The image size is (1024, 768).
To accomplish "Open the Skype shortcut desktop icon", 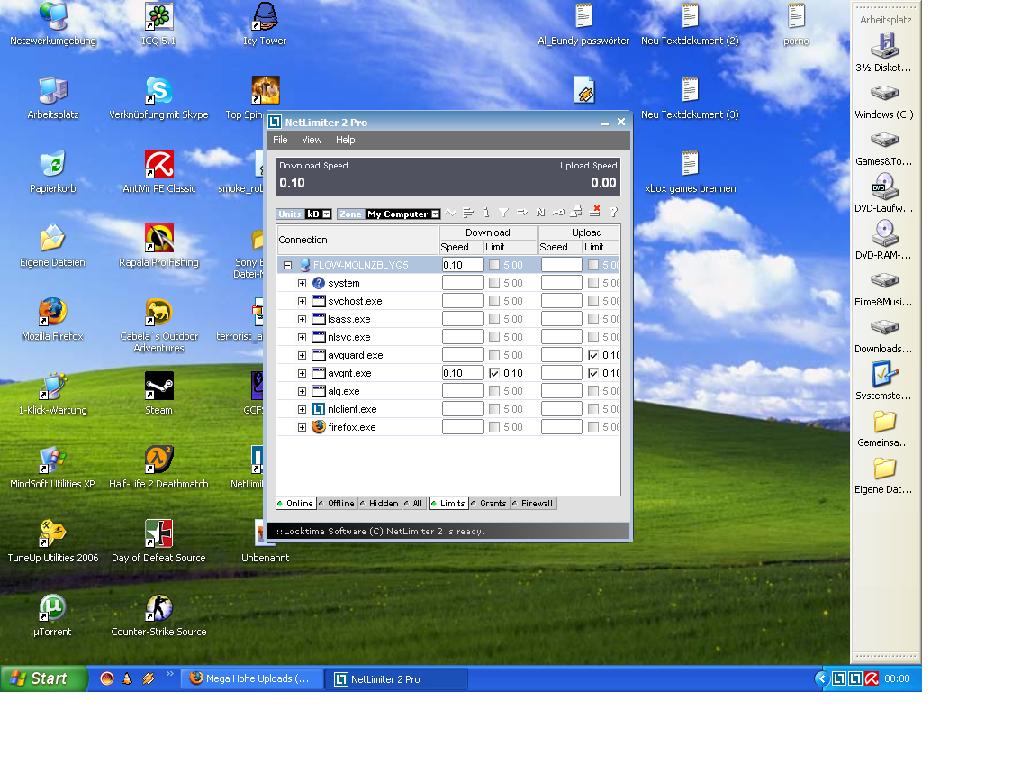I will 159,90.
